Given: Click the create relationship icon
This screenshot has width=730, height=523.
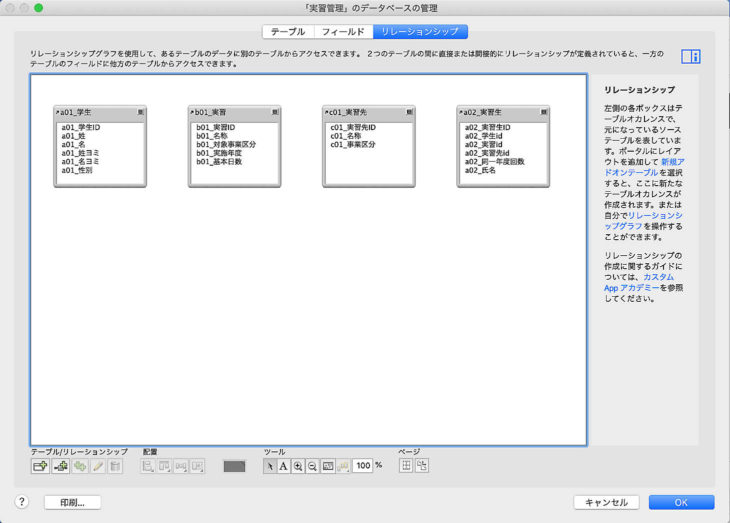Looking at the screenshot, I should [60, 466].
